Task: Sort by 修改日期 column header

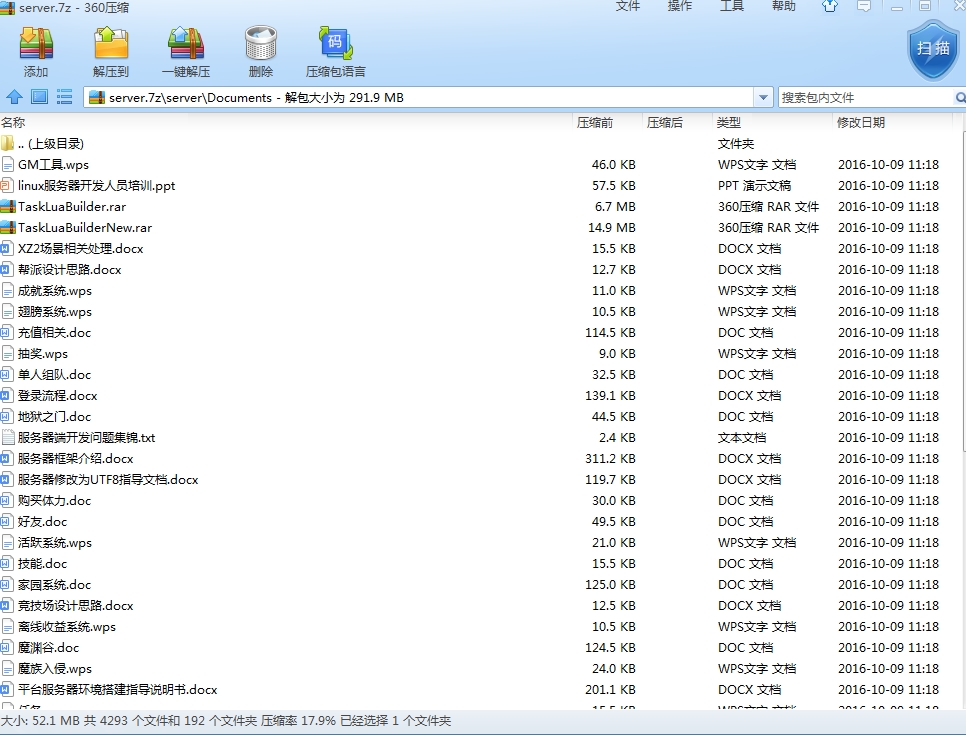Action: 861,123
